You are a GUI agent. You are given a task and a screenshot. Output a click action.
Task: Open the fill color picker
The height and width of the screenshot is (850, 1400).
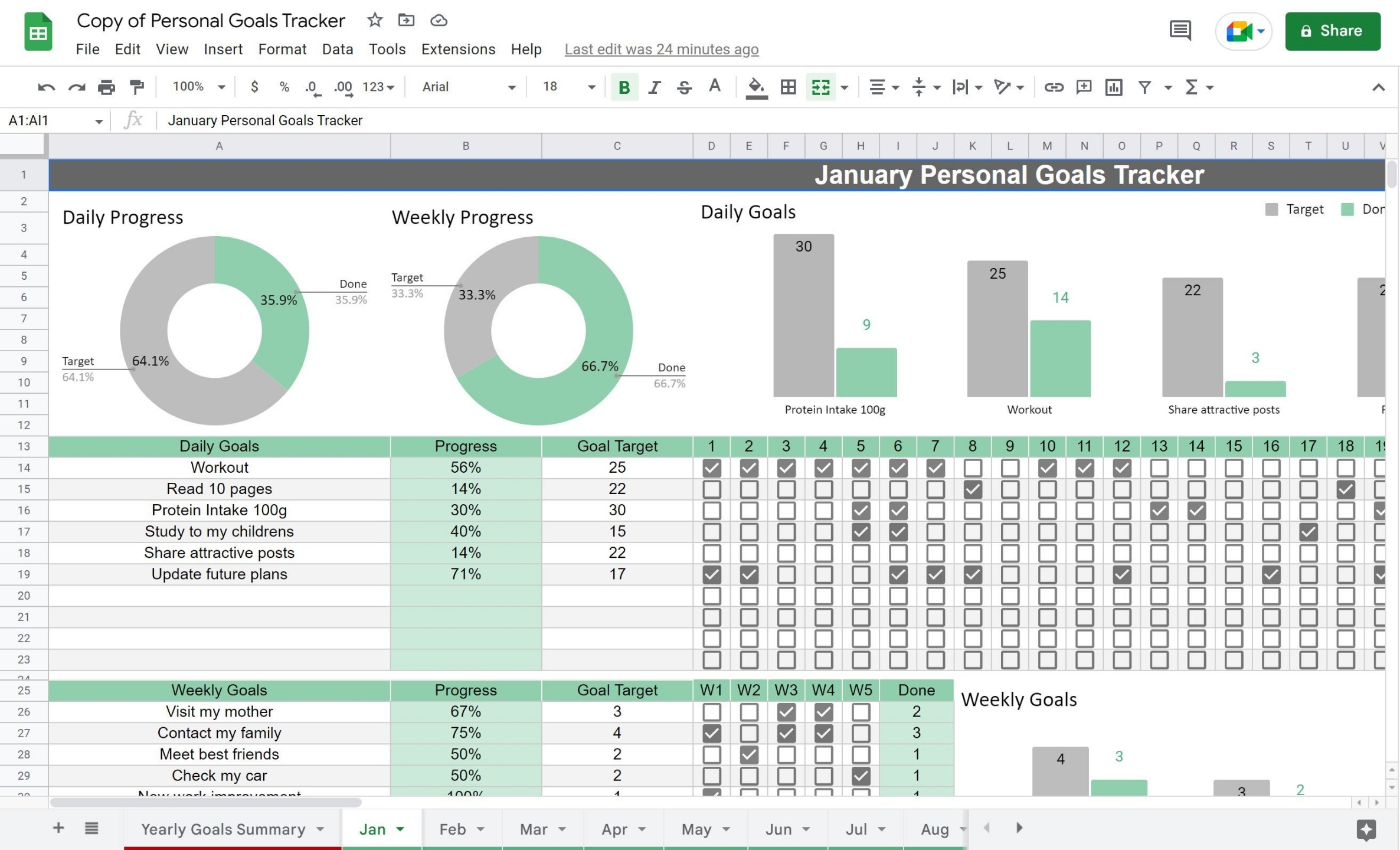pos(757,87)
